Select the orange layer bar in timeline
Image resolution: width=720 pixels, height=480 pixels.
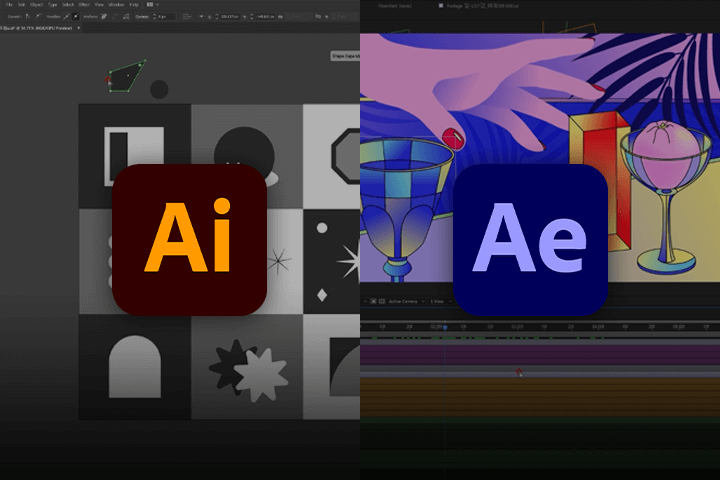click(x=540, y=397)
